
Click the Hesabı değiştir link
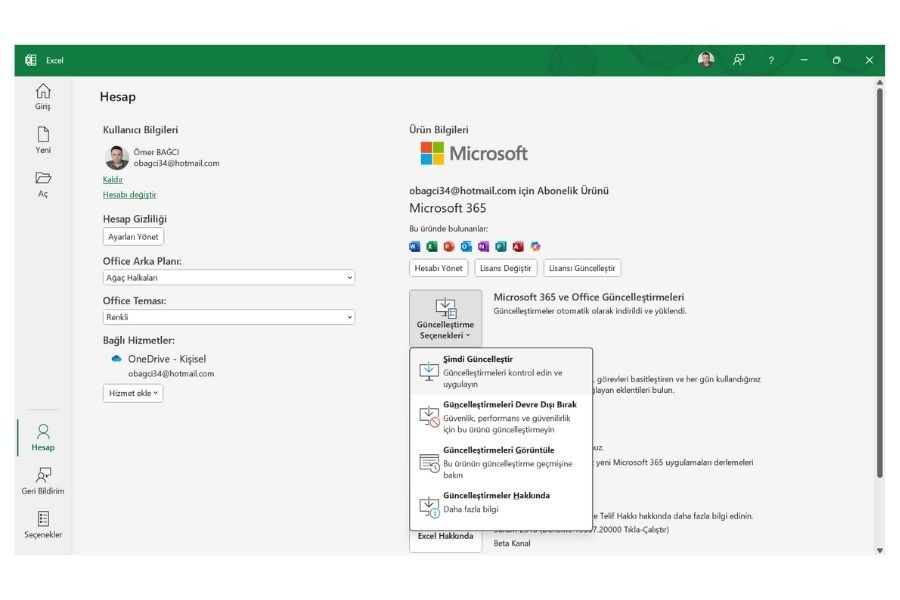coord(129,195)
